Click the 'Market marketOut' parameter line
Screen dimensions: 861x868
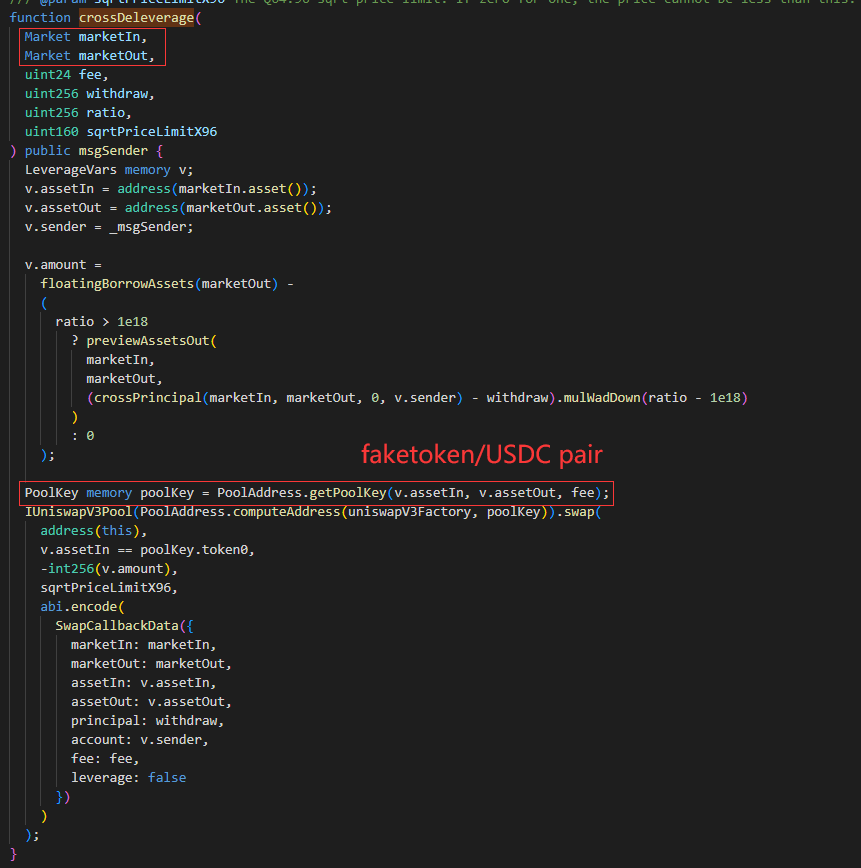pos(90,56)
